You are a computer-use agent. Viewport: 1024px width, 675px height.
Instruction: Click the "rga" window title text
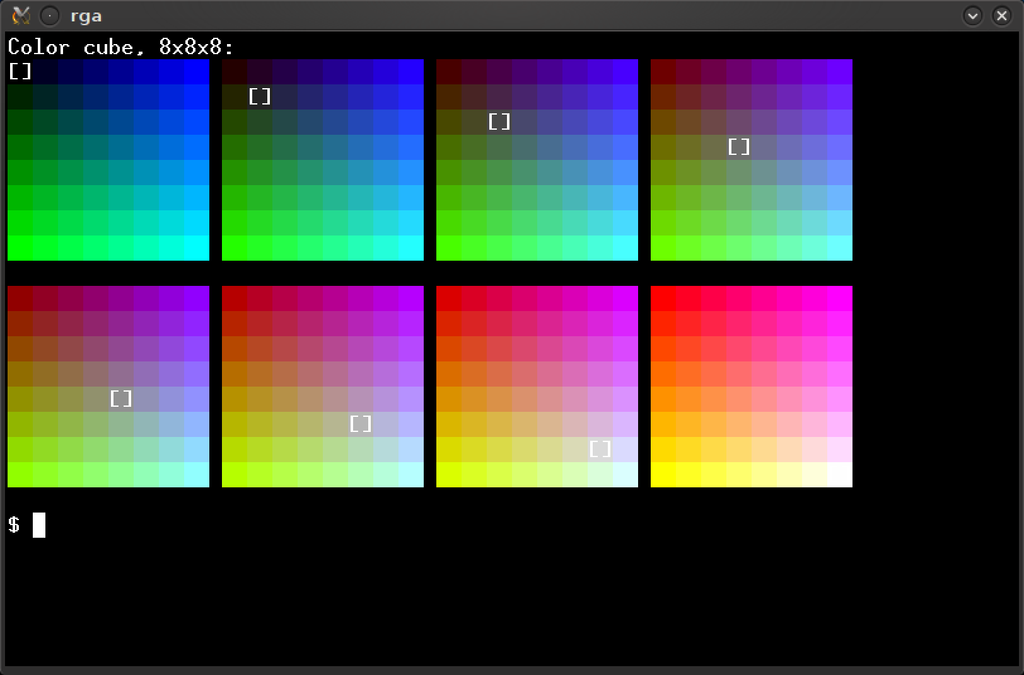86,16
